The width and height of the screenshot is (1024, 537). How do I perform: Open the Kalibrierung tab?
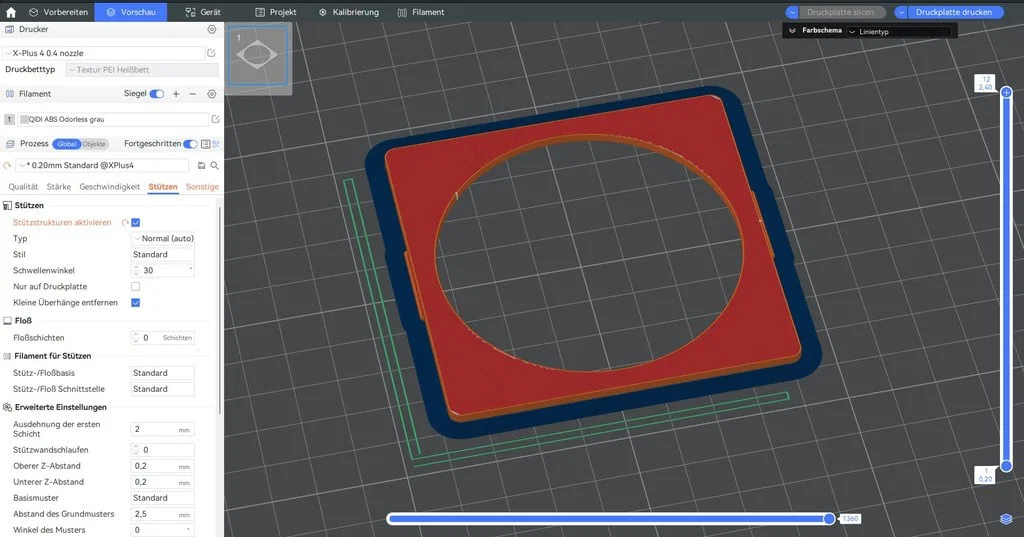[349, 12]
